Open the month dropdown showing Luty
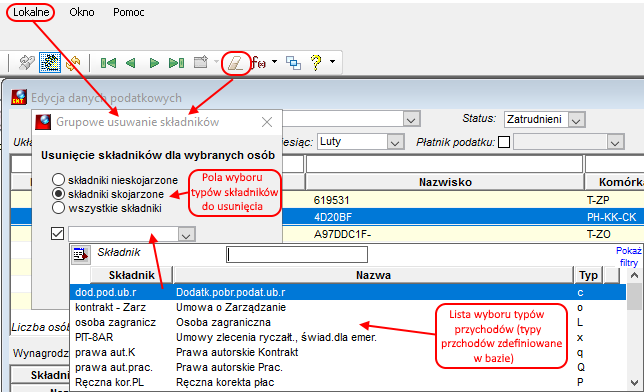This screenshot has width=644, height=392. click(x=395, y=142)
